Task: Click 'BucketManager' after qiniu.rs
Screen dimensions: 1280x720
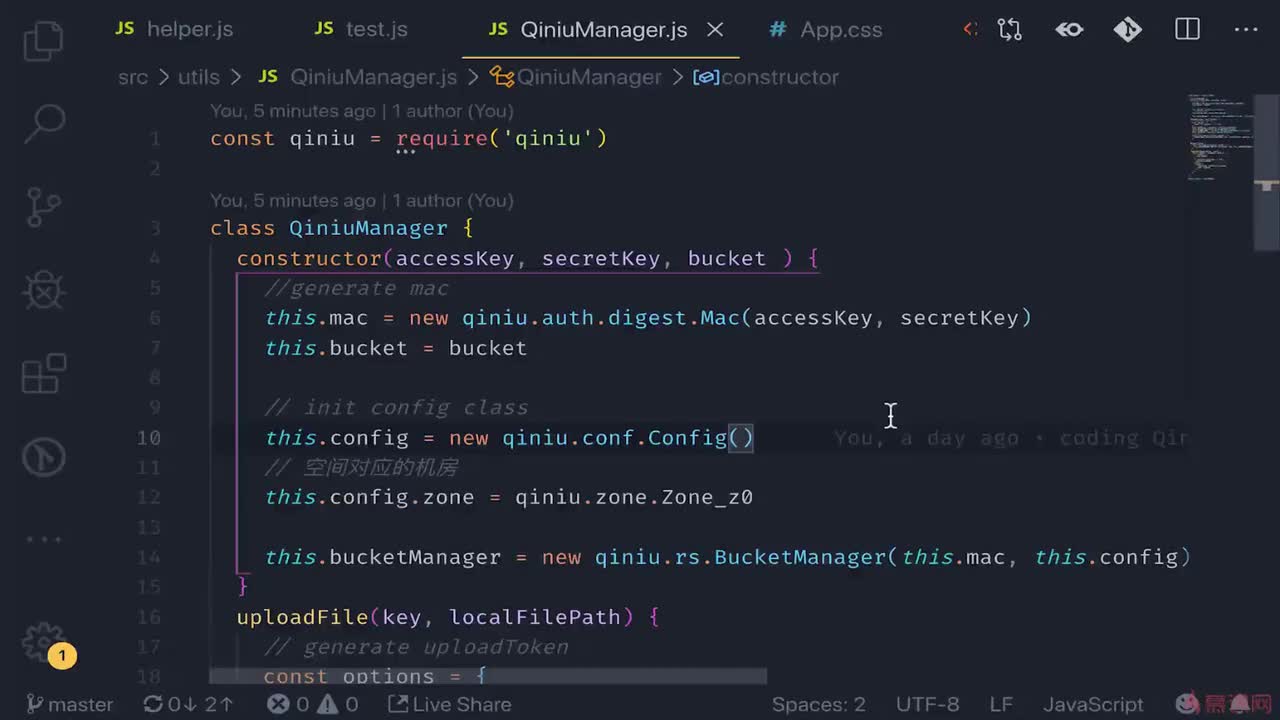Action: point(800,557)
